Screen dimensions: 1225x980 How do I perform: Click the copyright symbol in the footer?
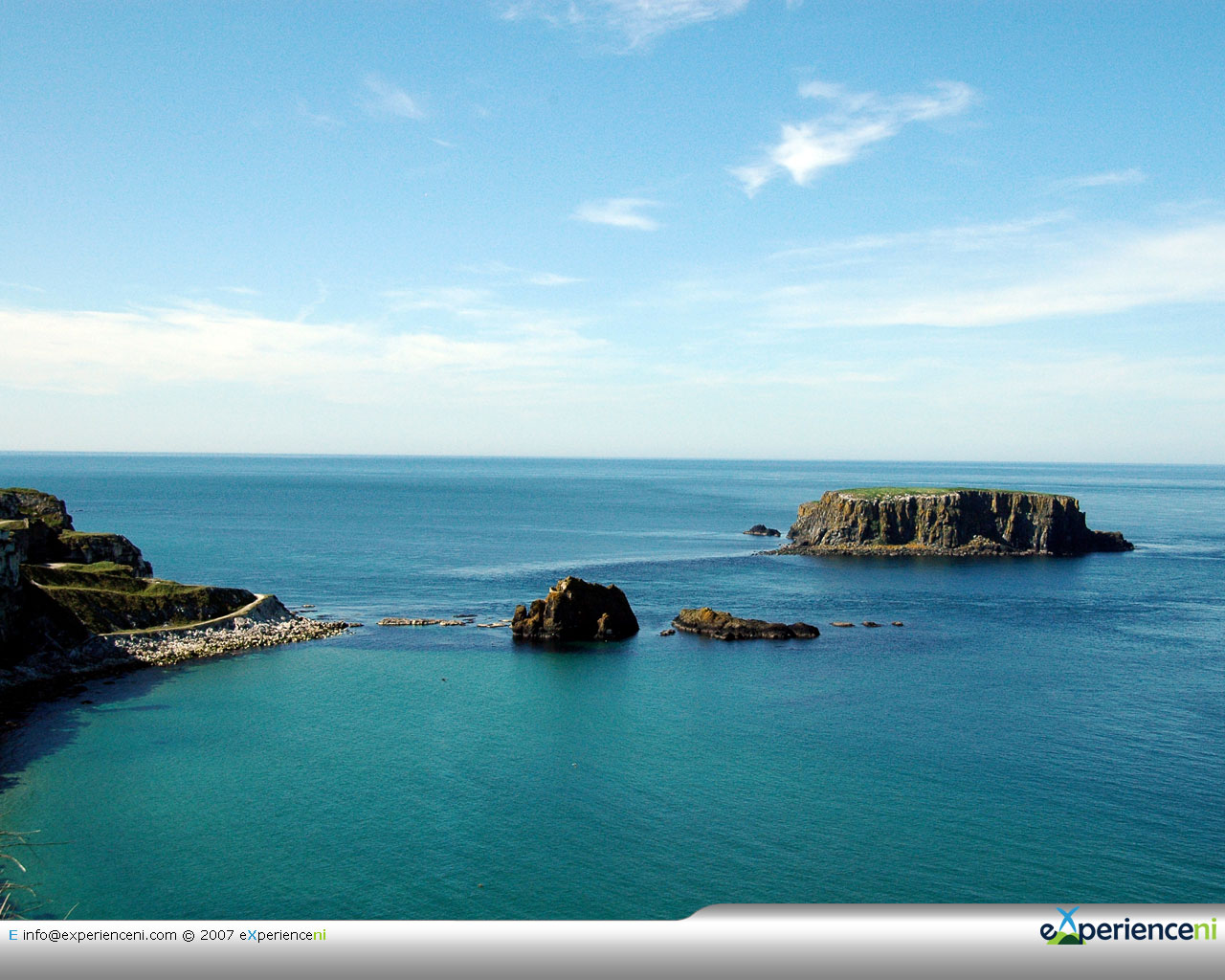click(x=189, y=935)
